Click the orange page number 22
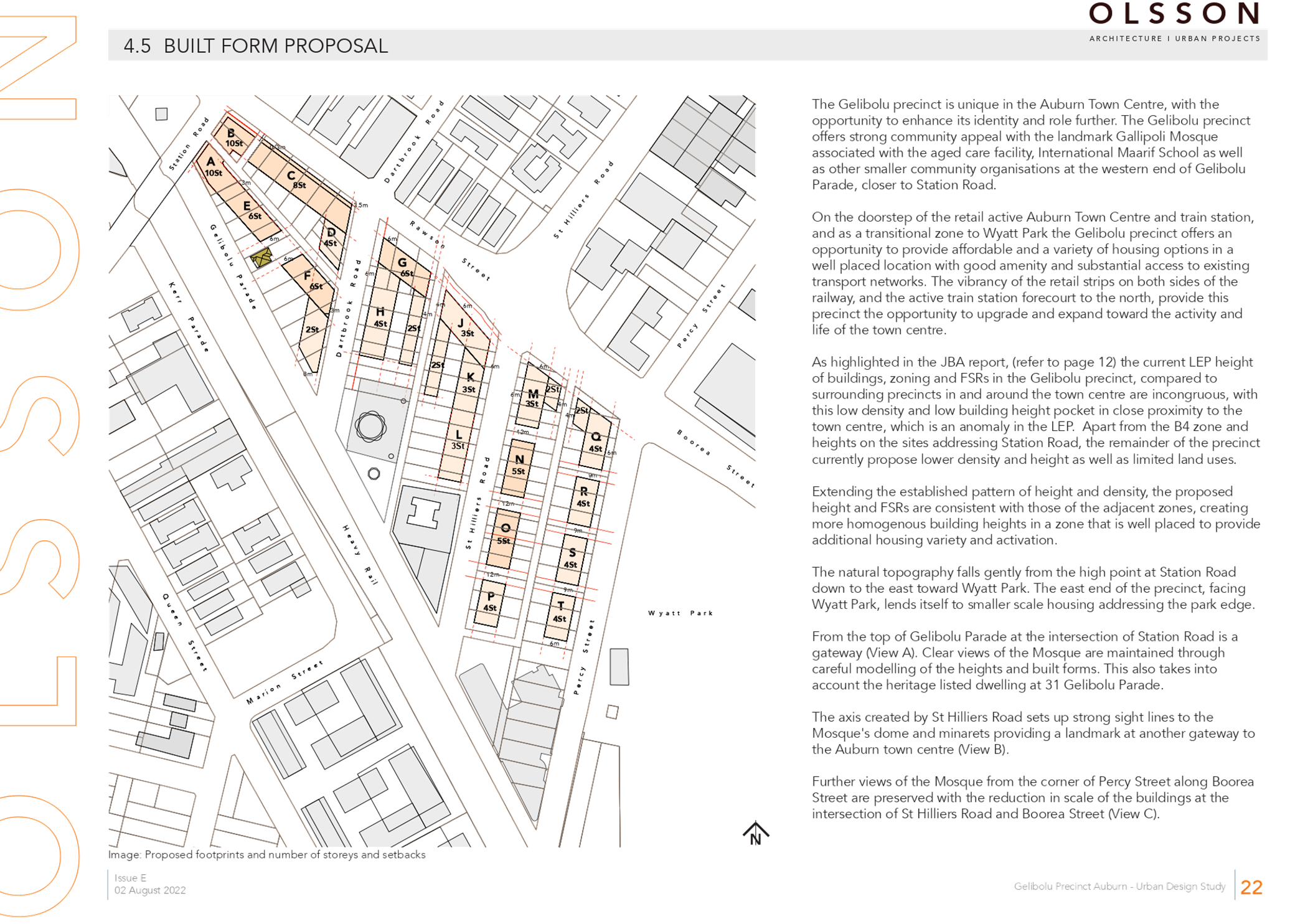Viewport: 1313px width, 924px height. pyautogui.click(x=1251, y=887)
